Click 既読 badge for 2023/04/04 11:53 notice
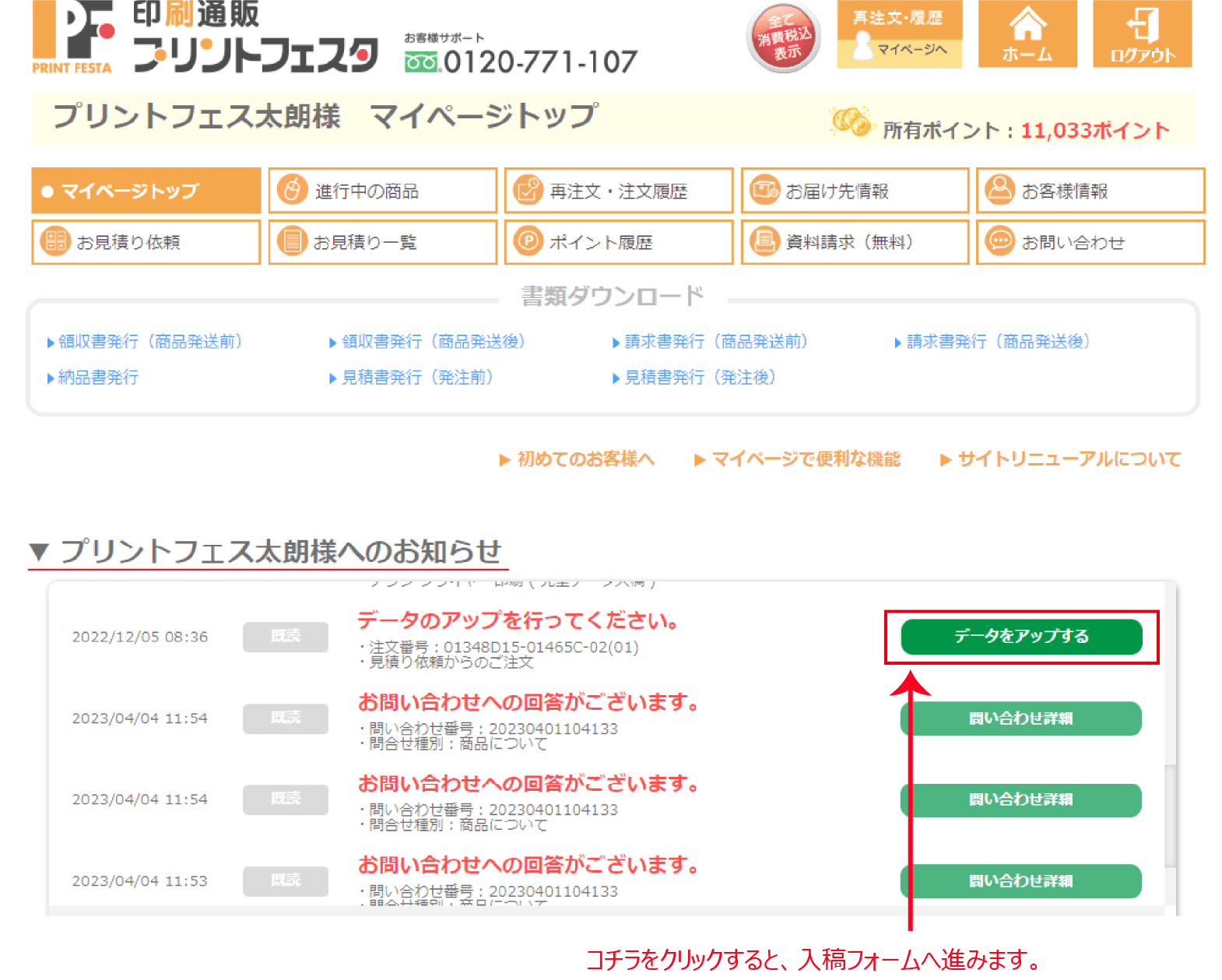This screenshot has height=980, width=1222. (286, 881)
